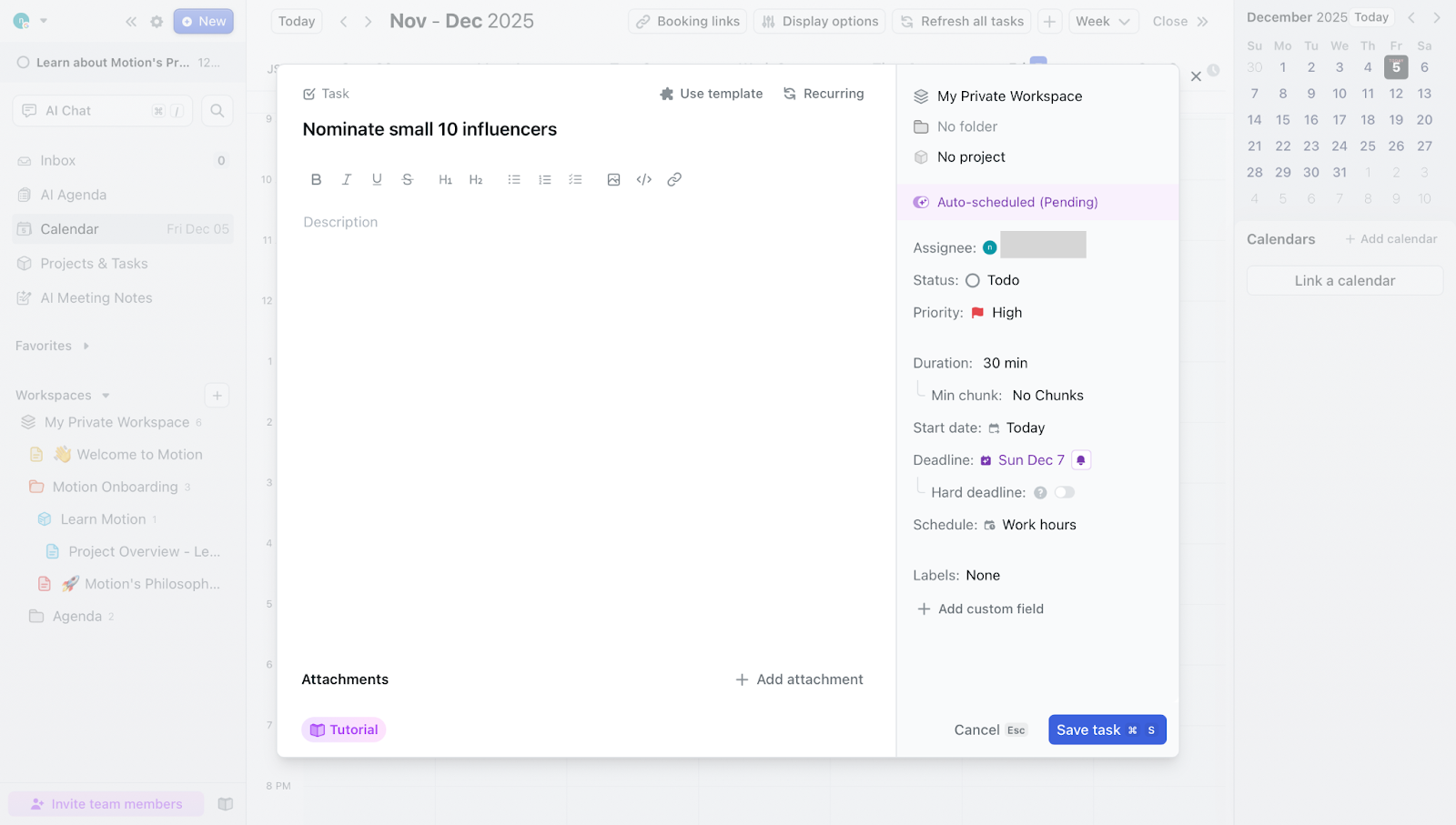
Task: Collapse the Workspaces section
Action: (107, 395)
